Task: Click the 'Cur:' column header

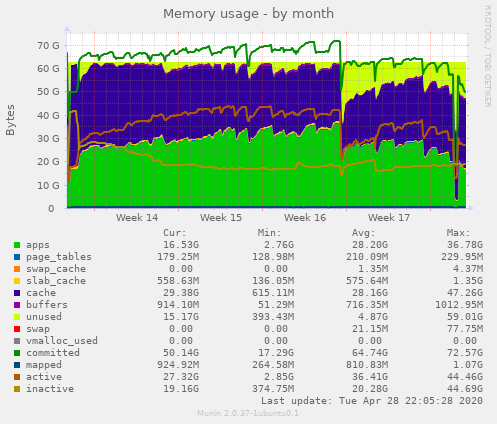Action: [175, 233]
